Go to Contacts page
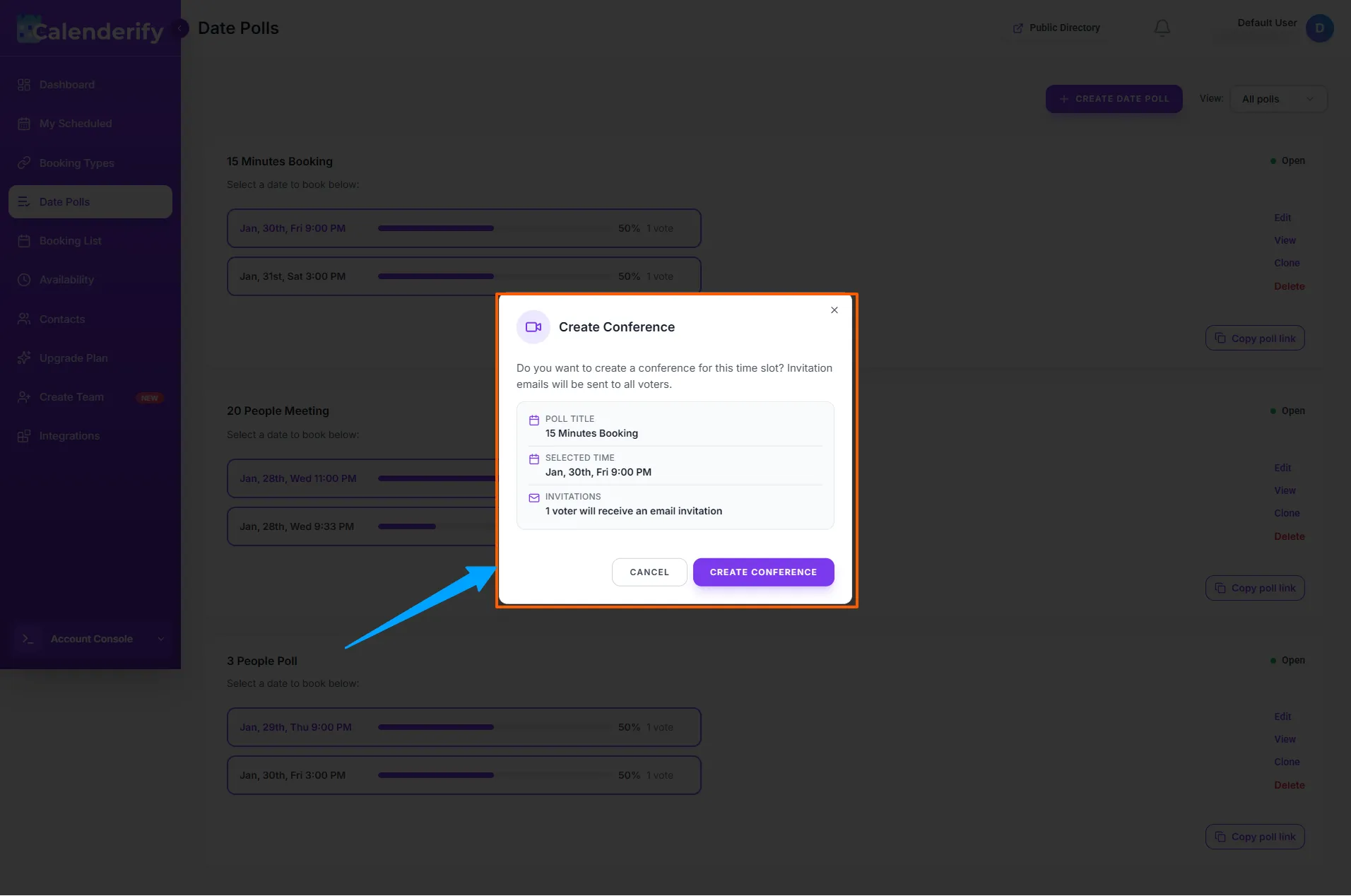Image resolution: width=1351 pixels, height=896 pixels. (62, 319)
